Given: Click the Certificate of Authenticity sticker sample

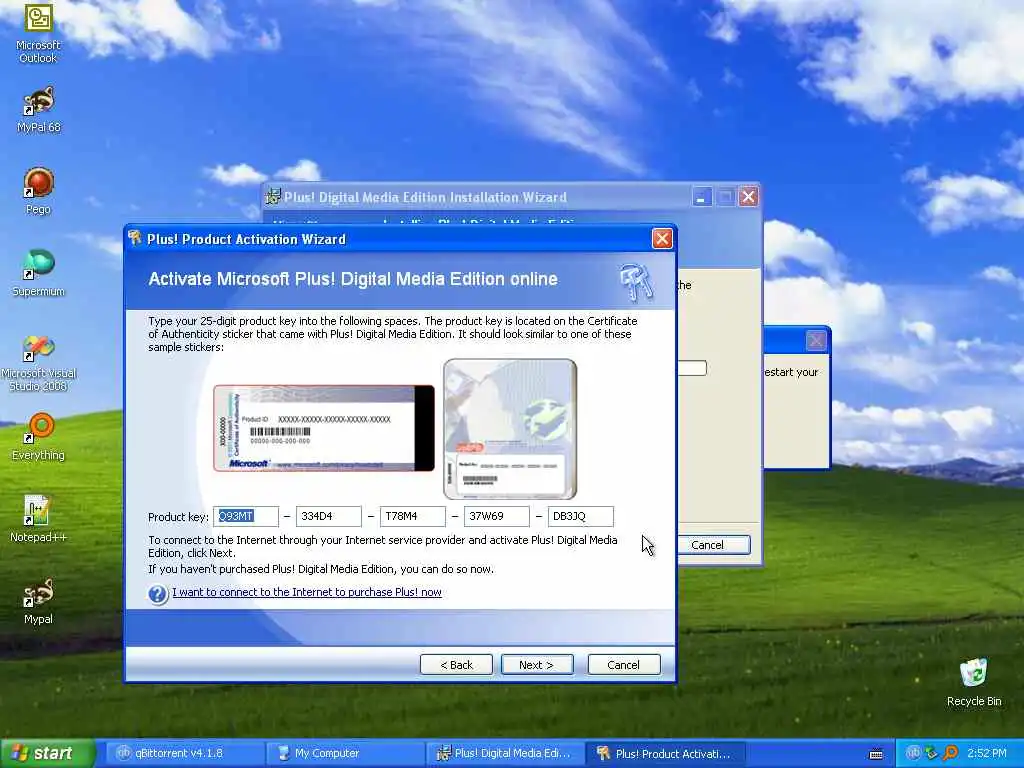Looking at the screenshot, I should tap(324, 428).
